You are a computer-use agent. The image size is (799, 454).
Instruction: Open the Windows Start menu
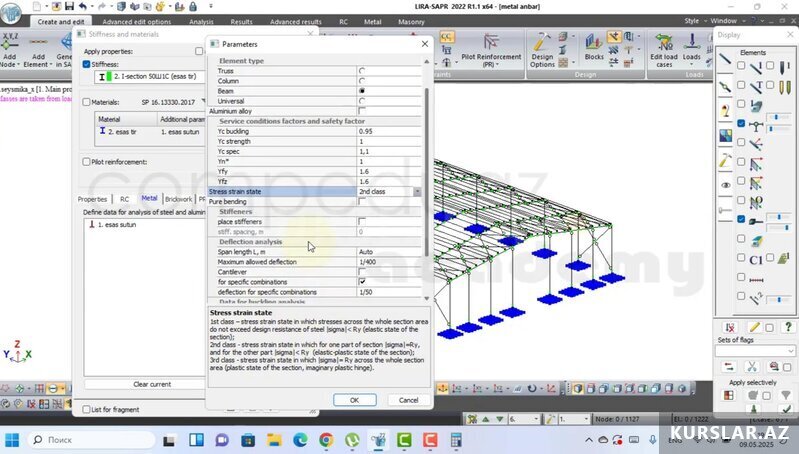[14, 440]
